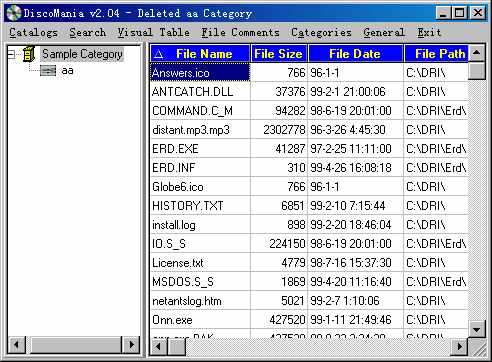Click the Exit menu item
The height and width of the screenshot is (362, 492).
(429, 33)
